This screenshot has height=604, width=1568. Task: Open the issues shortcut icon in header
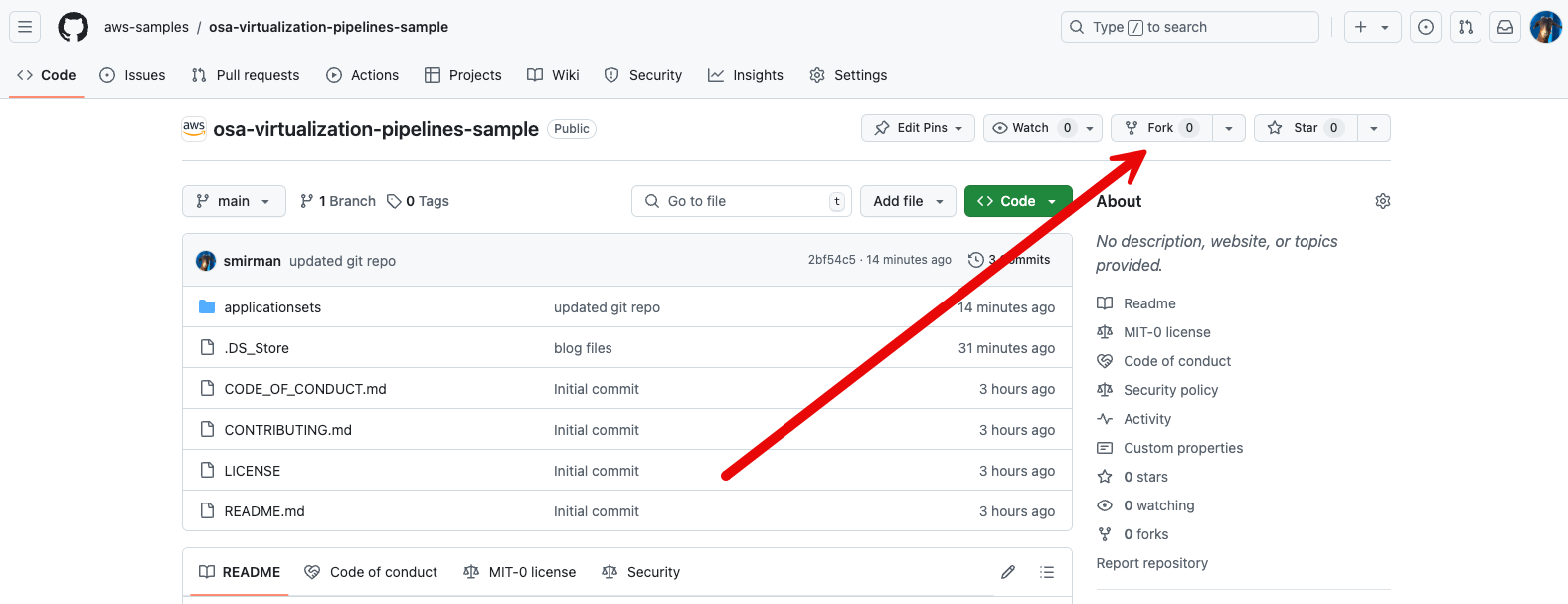click(x=1426, y=27)
